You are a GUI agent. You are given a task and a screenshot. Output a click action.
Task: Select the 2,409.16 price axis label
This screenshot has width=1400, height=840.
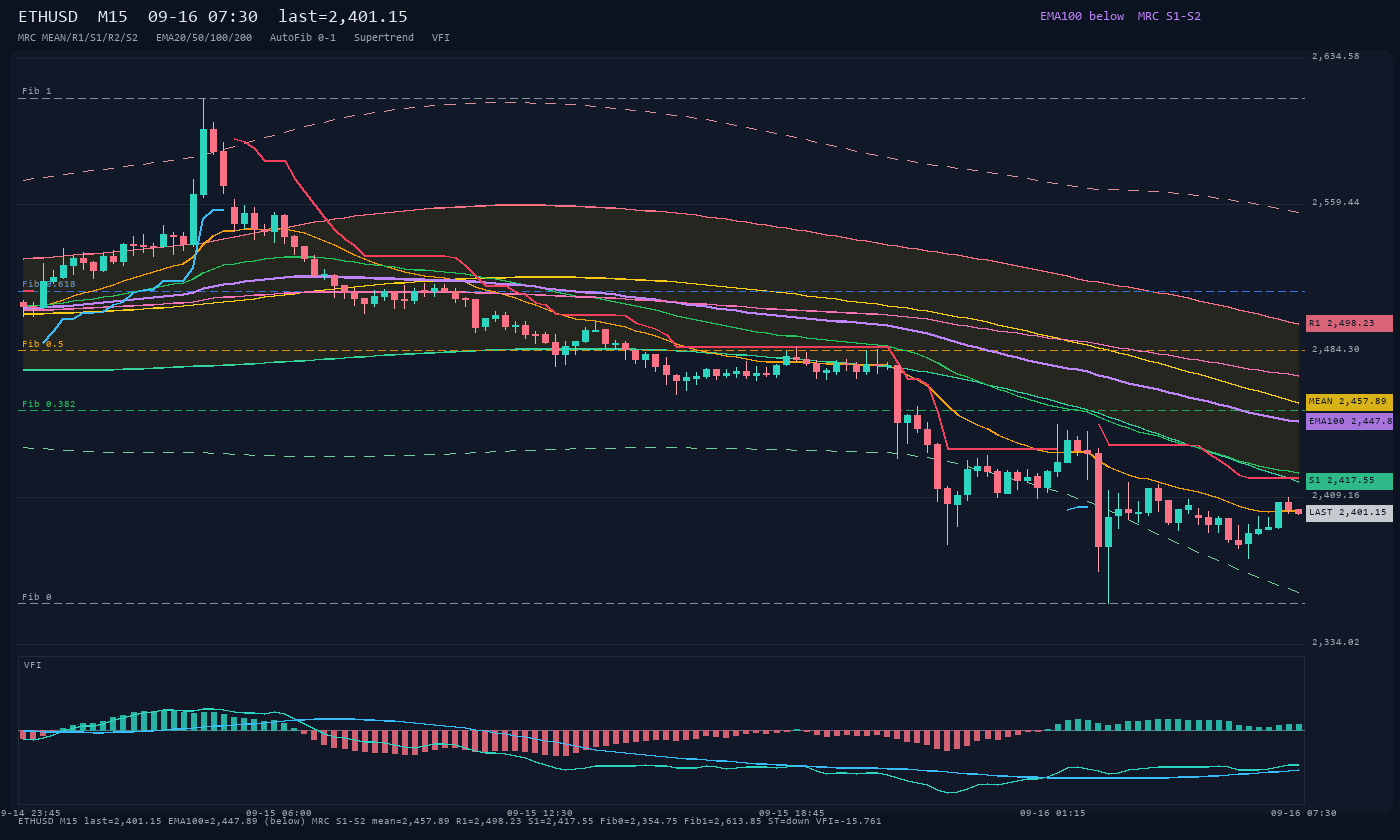pos(1336,495)
